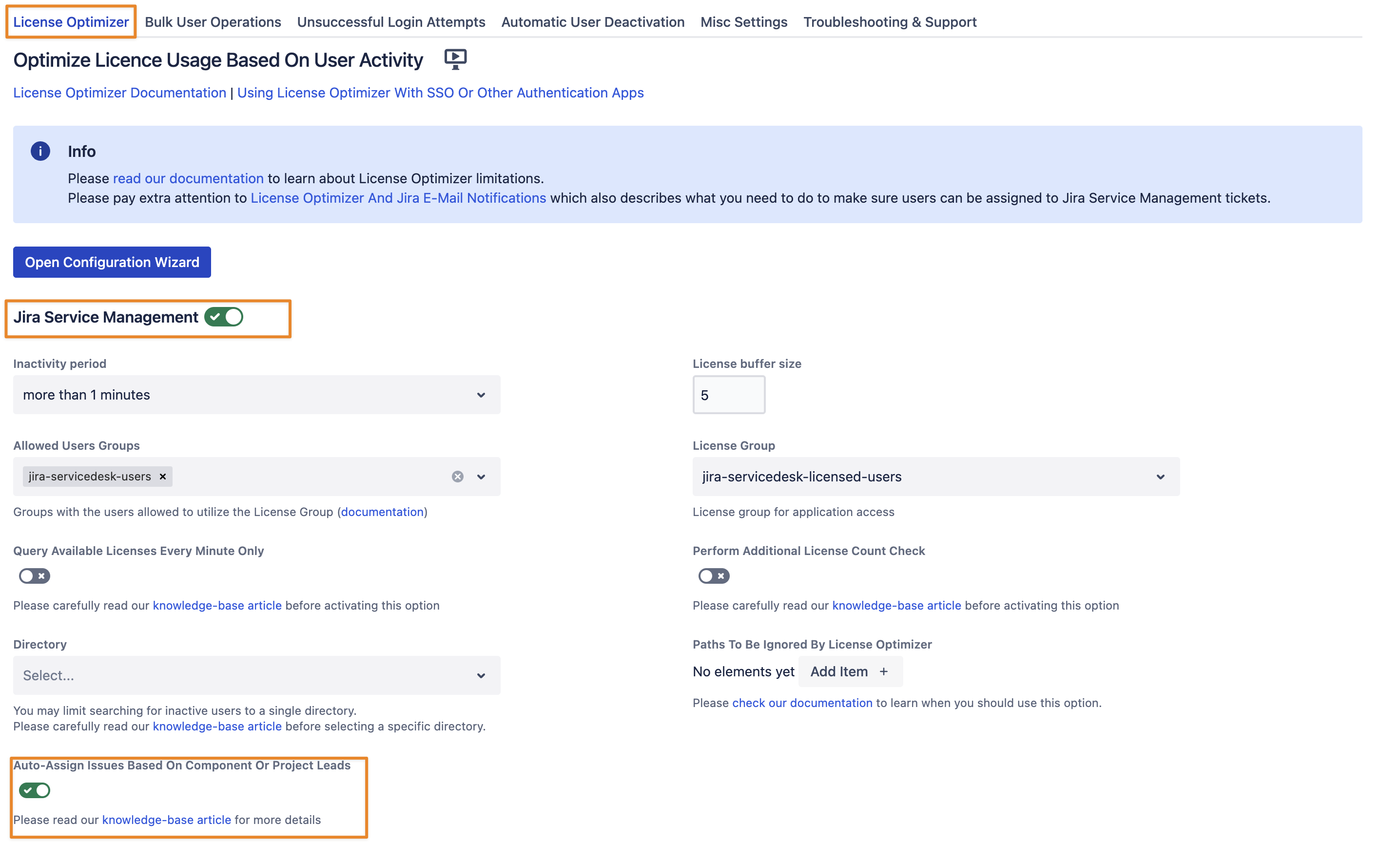Click the blue Info circle icon
The image size is (1400, 842).
point(40,151)
